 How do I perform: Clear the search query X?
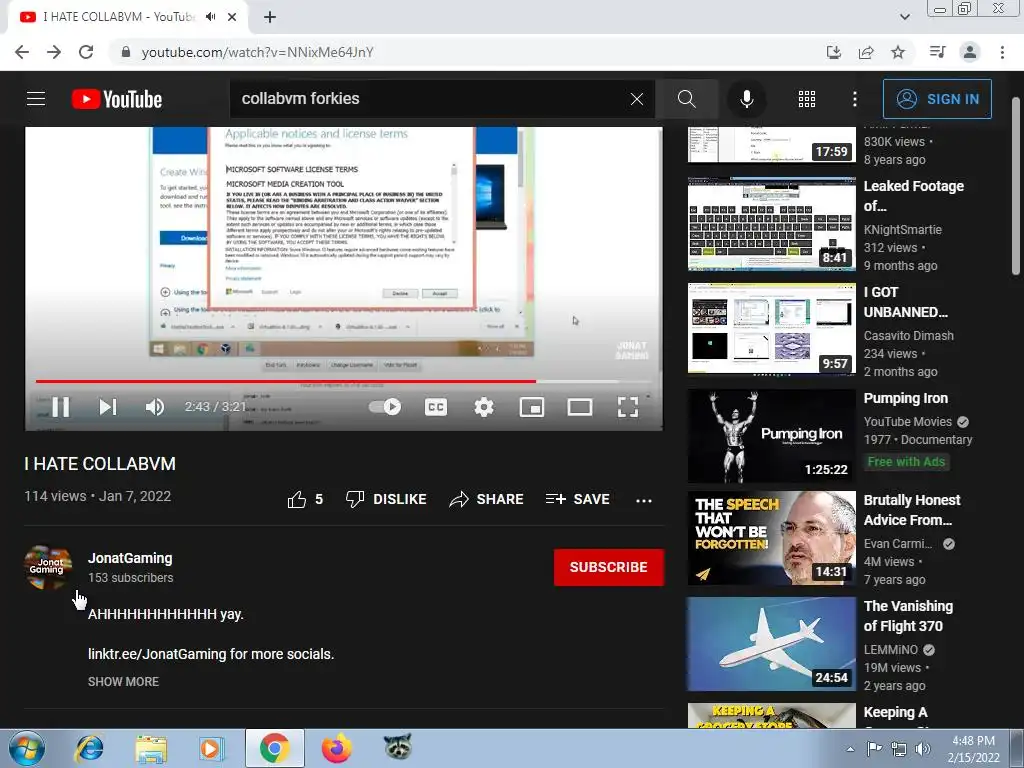pyautogui.click(x=637, y=99)
